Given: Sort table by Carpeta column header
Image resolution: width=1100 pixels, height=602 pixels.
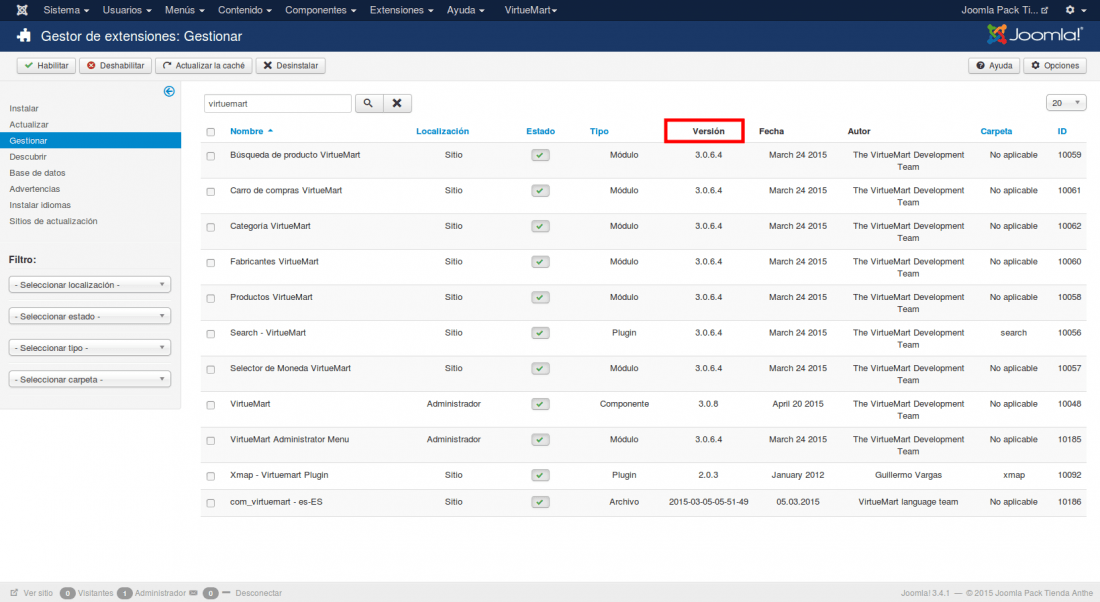Looking at the screenshot, I should click(996, 131).
